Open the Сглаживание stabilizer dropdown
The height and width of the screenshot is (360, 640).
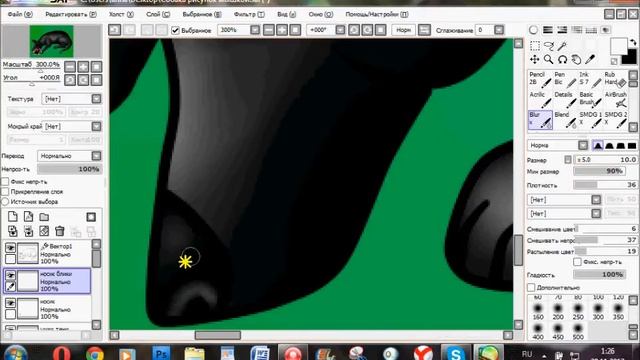click(499, 30)
